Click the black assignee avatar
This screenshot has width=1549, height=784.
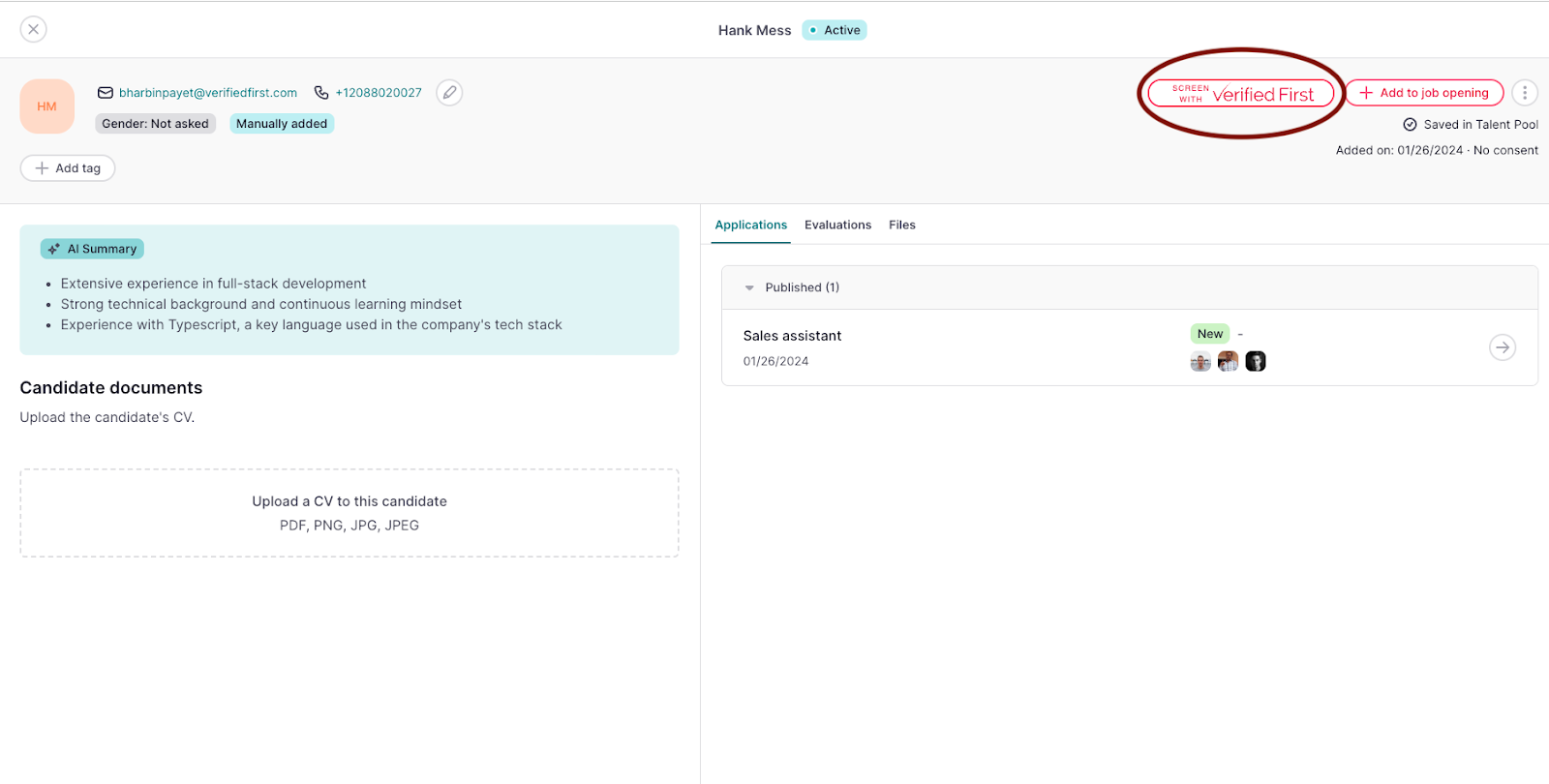[x=1256, y=362]
